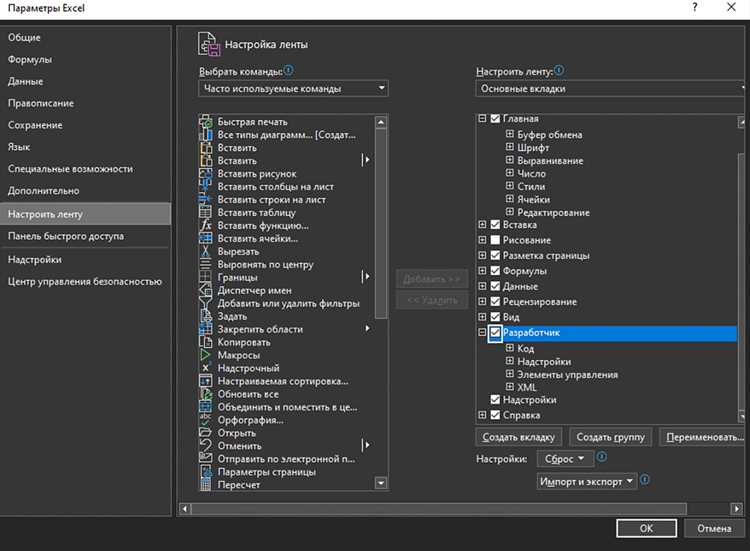Open the Общие settings category

[86, 37]
